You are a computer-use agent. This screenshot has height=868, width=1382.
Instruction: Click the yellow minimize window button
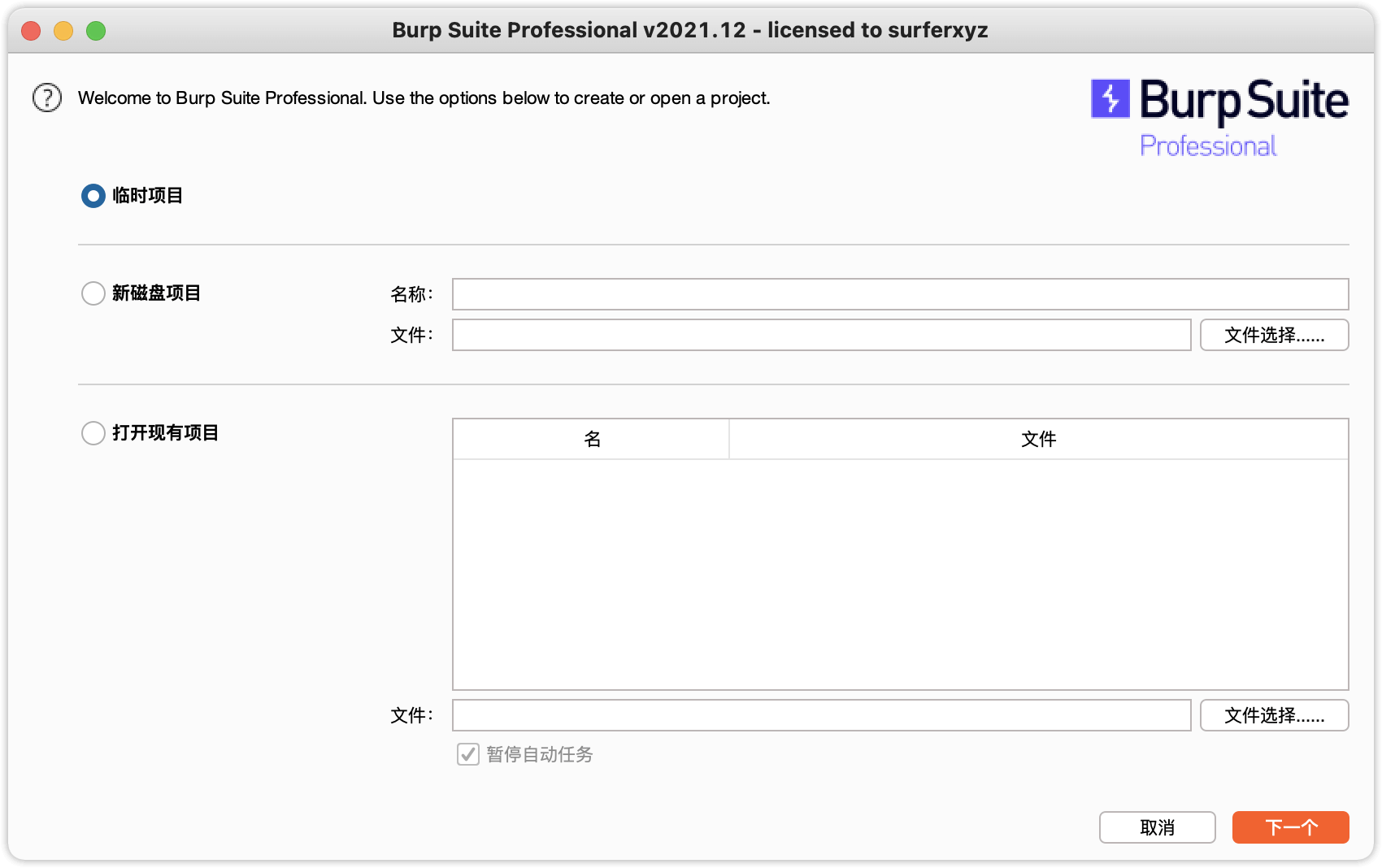[x=63, y=31]
